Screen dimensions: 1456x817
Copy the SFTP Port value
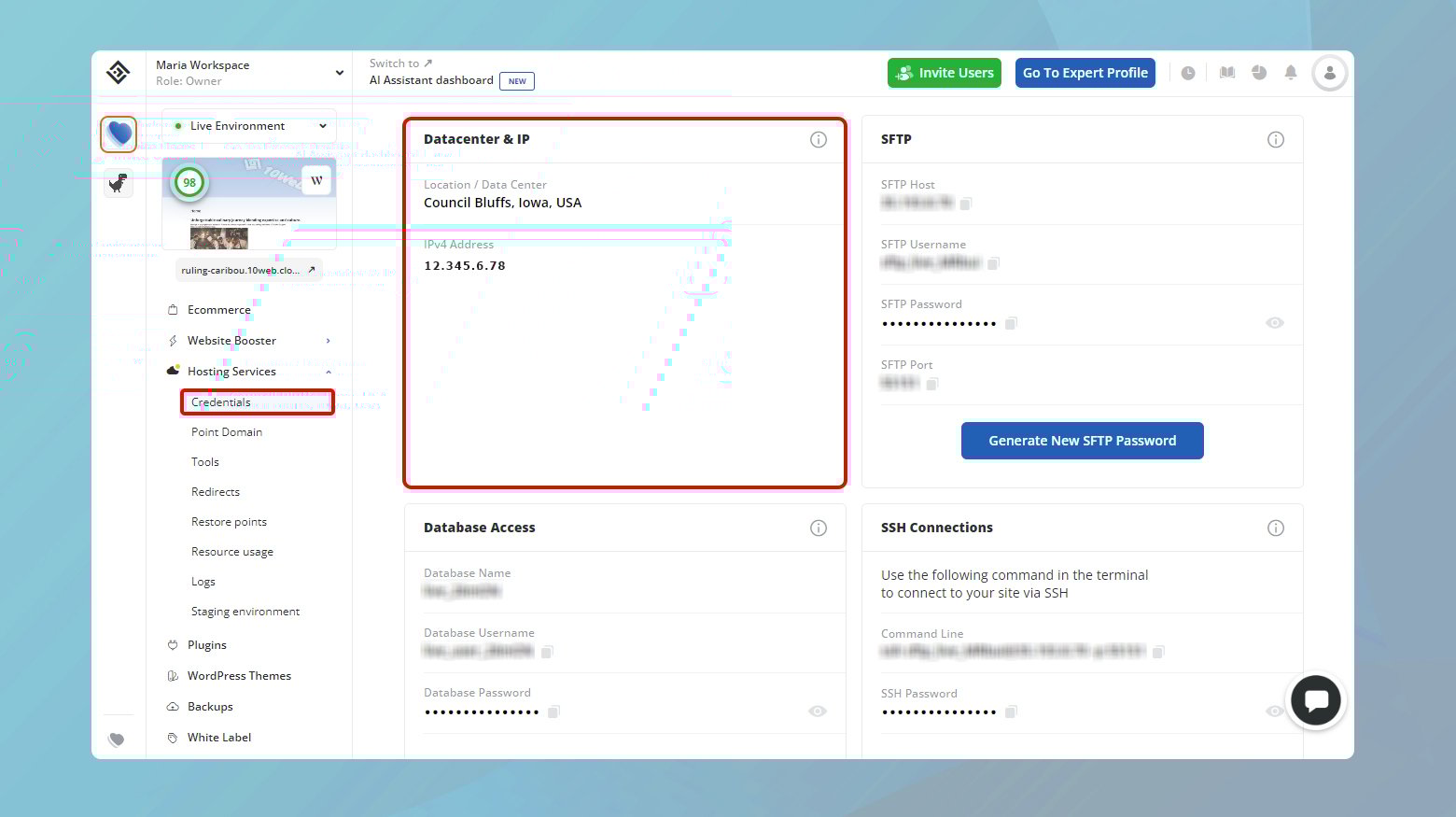(x=932, y=384)
